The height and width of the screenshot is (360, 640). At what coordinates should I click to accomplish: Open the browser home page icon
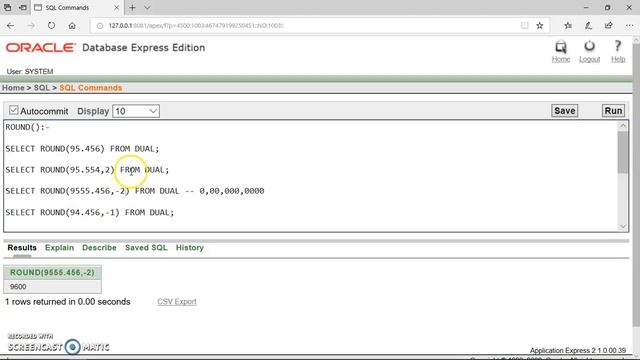72,26
